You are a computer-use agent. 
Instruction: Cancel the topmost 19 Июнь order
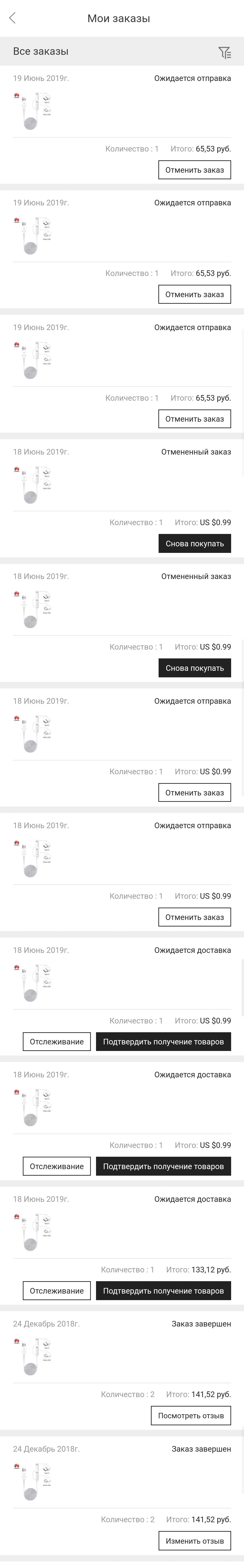[195, 170]
